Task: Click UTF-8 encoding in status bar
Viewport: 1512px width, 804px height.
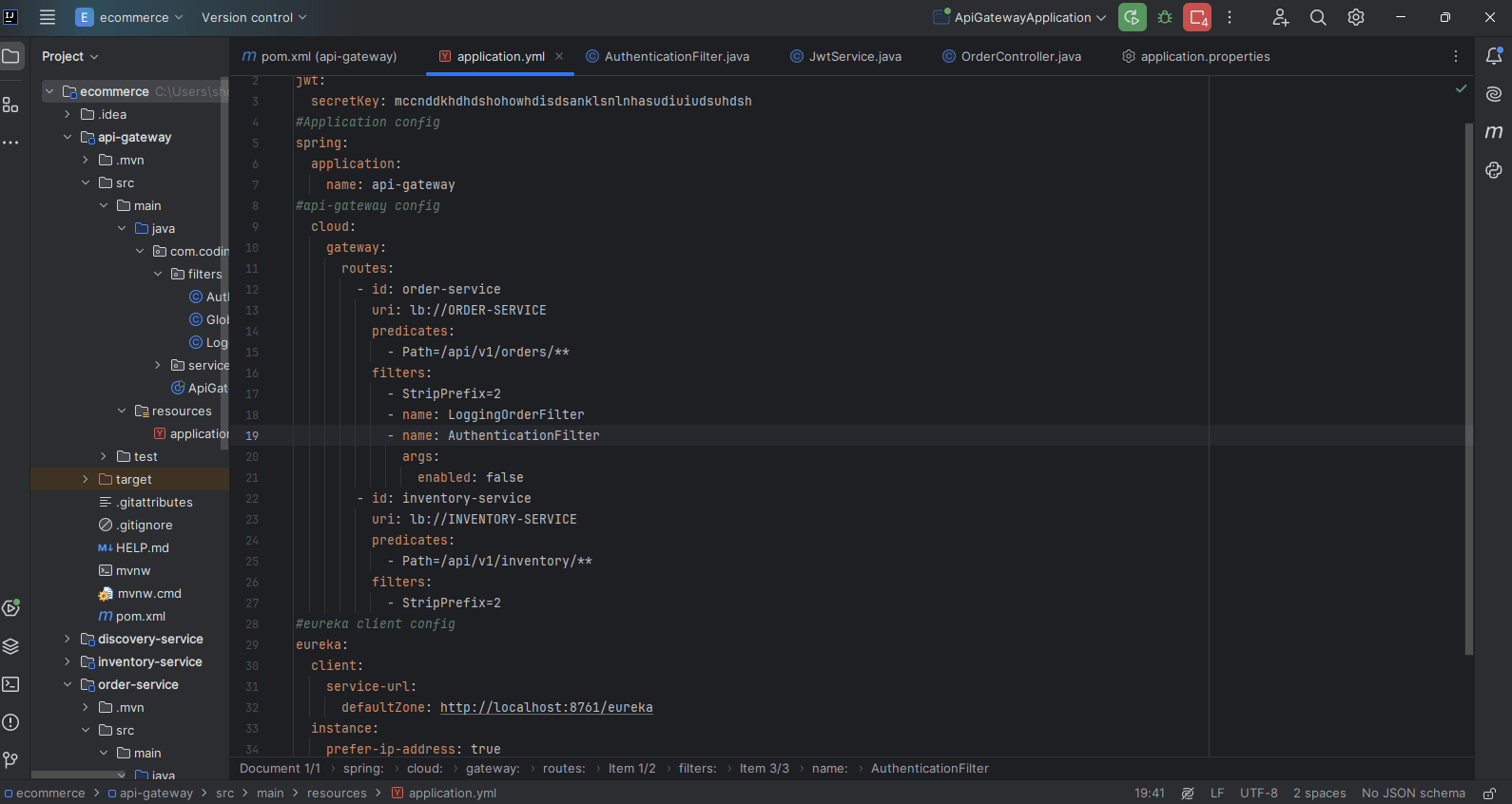Action: 1259,794
